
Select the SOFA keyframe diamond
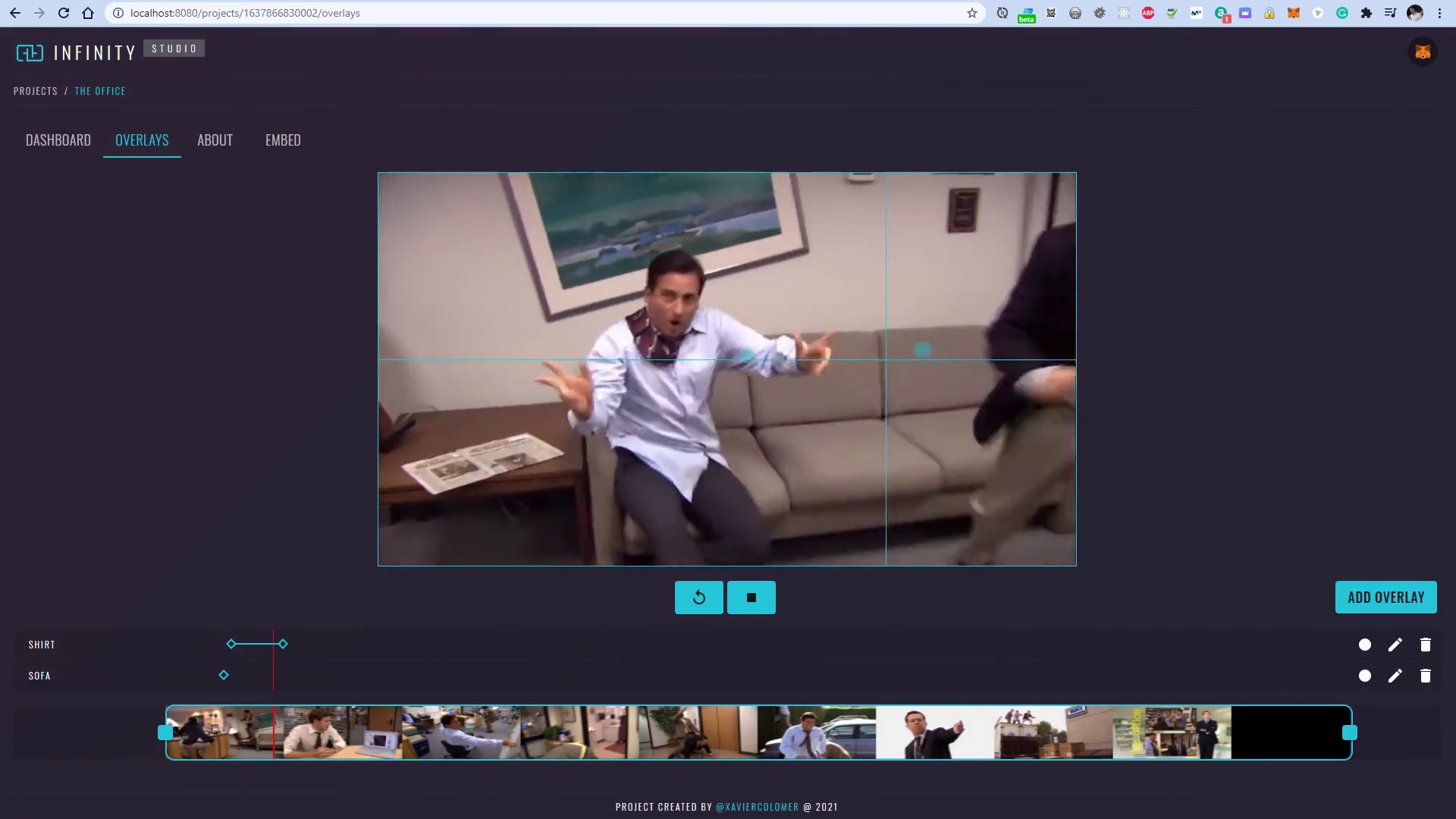[224, 675]
